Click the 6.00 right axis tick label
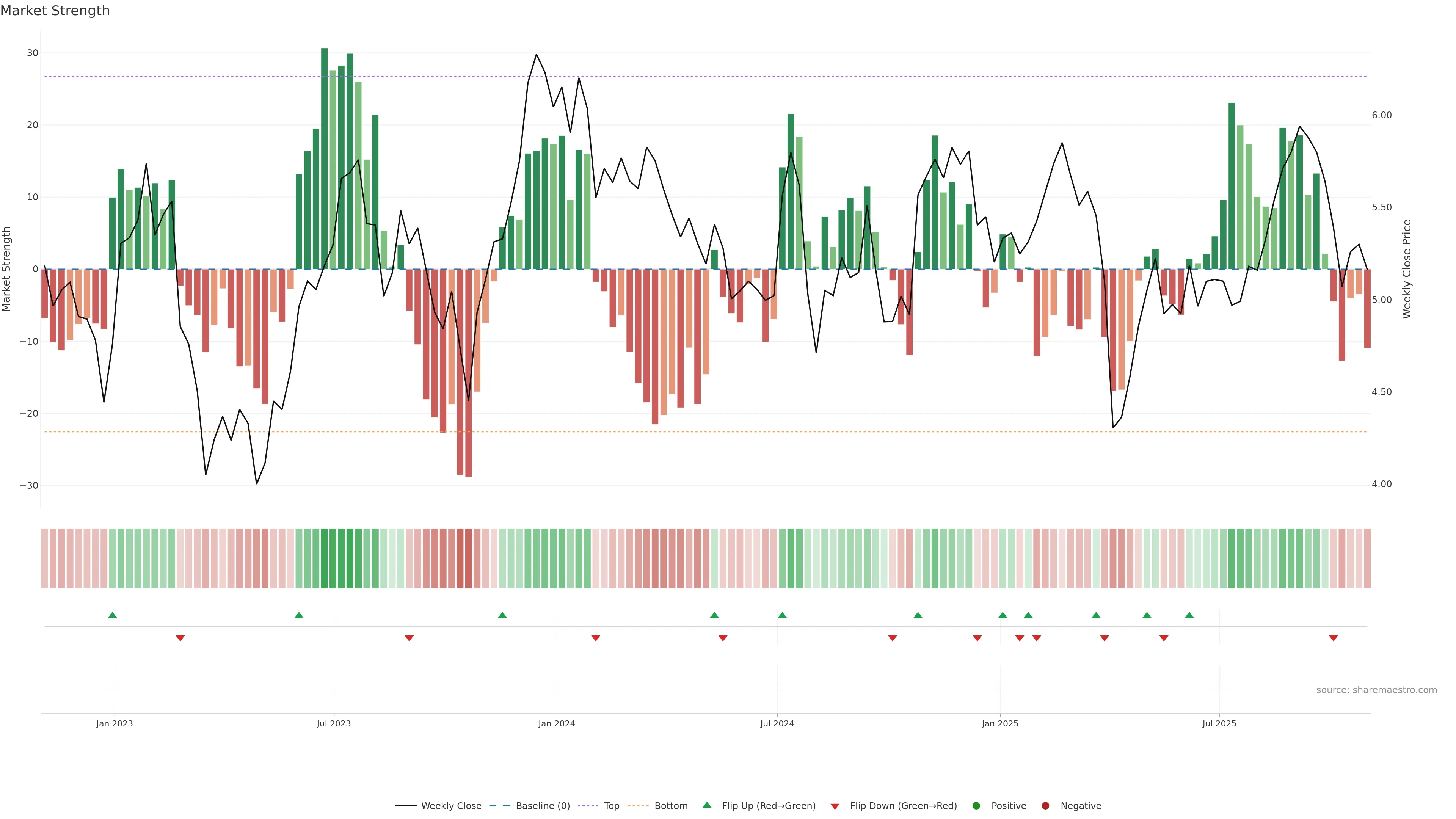This screenshot has height=819, width=1456. coord(1381,115)
